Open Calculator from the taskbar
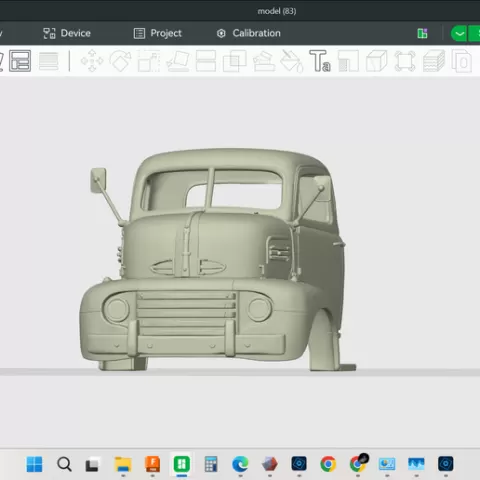This screenshot has width=480, height=480. 211,464
